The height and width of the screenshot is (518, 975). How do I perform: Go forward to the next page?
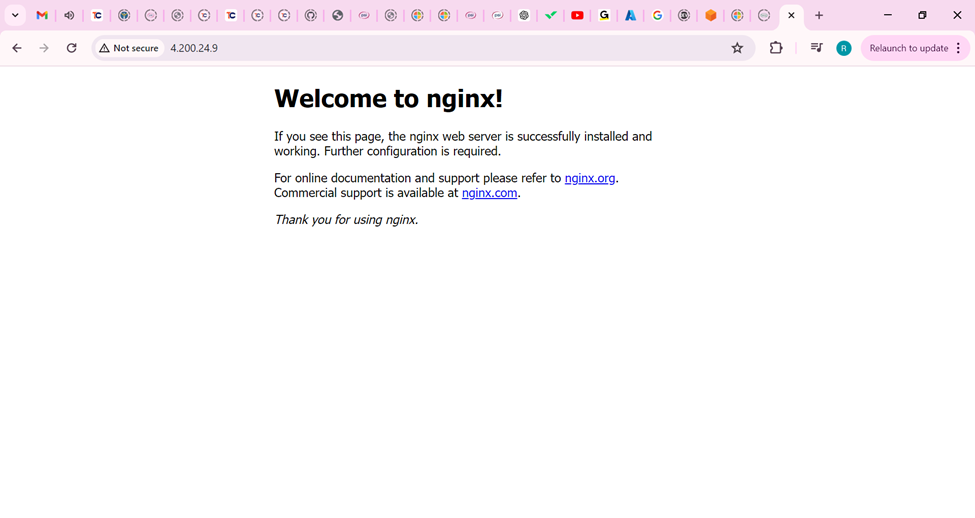coord(44,48)
